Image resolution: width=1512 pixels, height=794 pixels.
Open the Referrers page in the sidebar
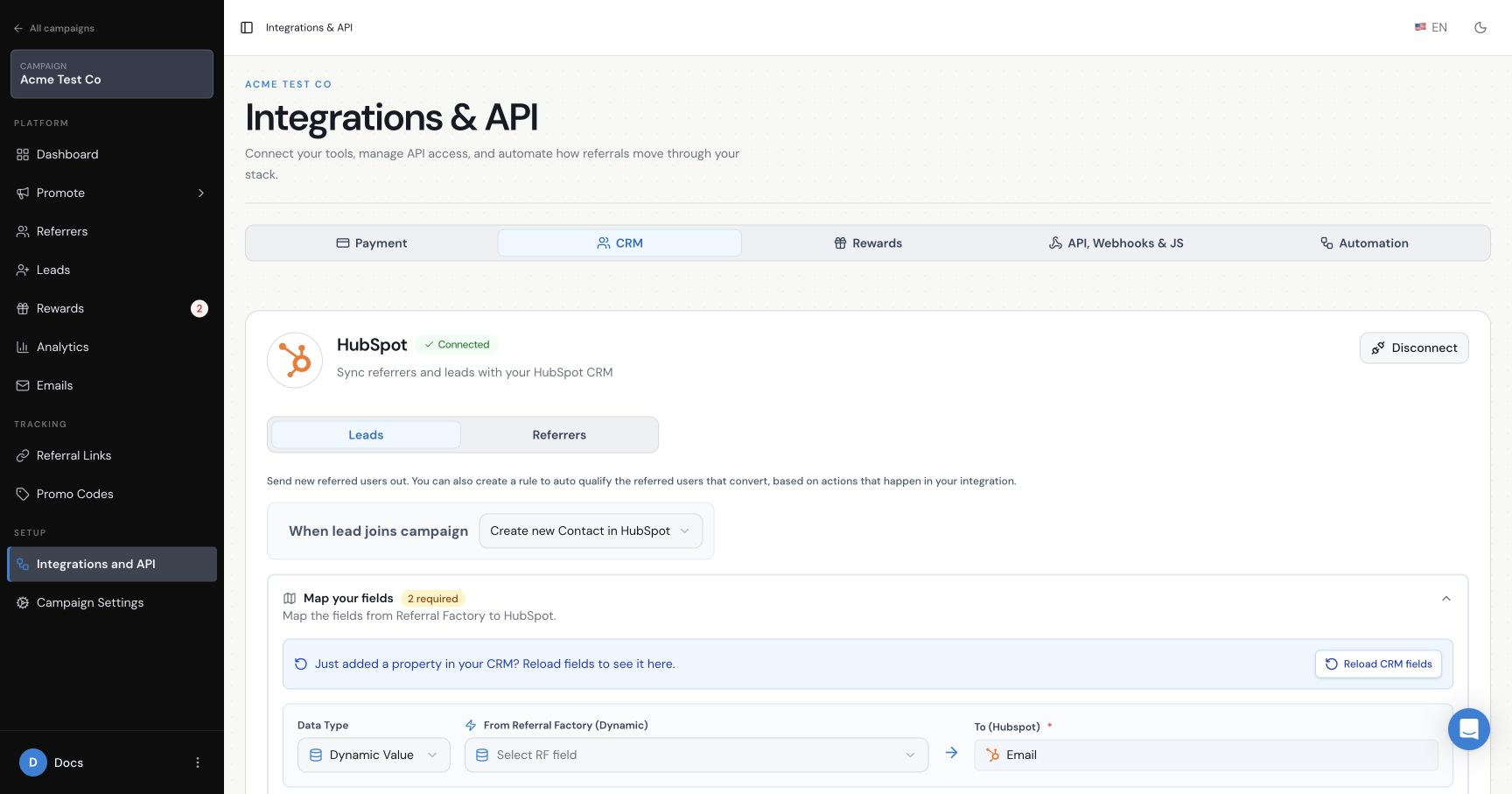pos(112,231)
